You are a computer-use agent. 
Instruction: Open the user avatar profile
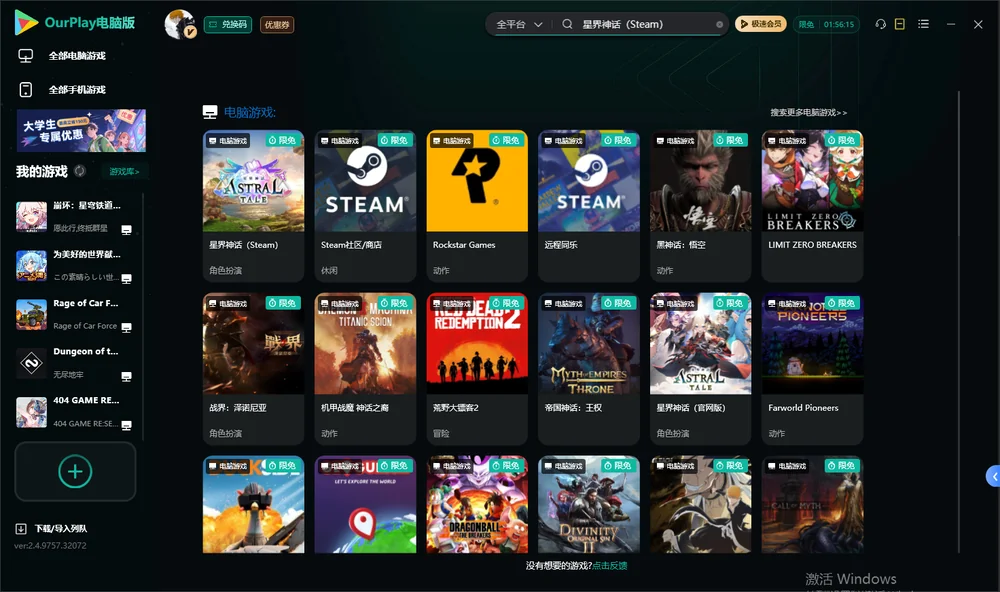(x=180, y=24)
